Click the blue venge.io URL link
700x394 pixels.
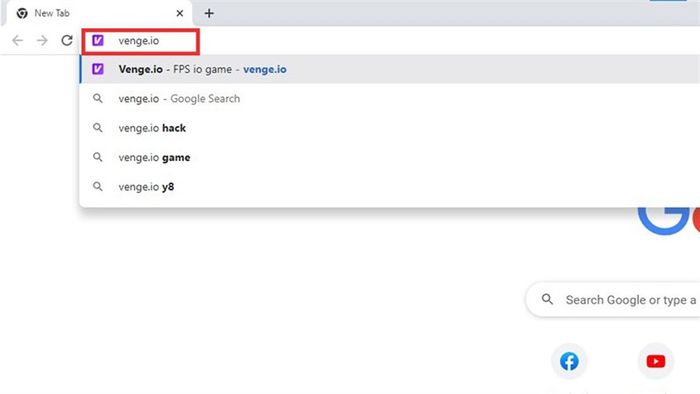pyautogui.click(x=265, y=70)
